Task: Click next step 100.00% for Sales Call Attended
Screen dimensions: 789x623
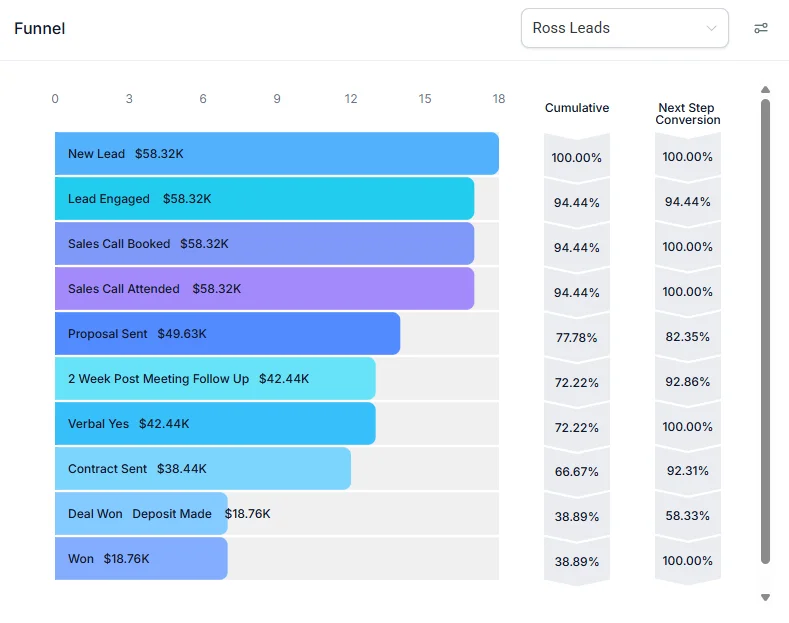Action: point(687,291)
